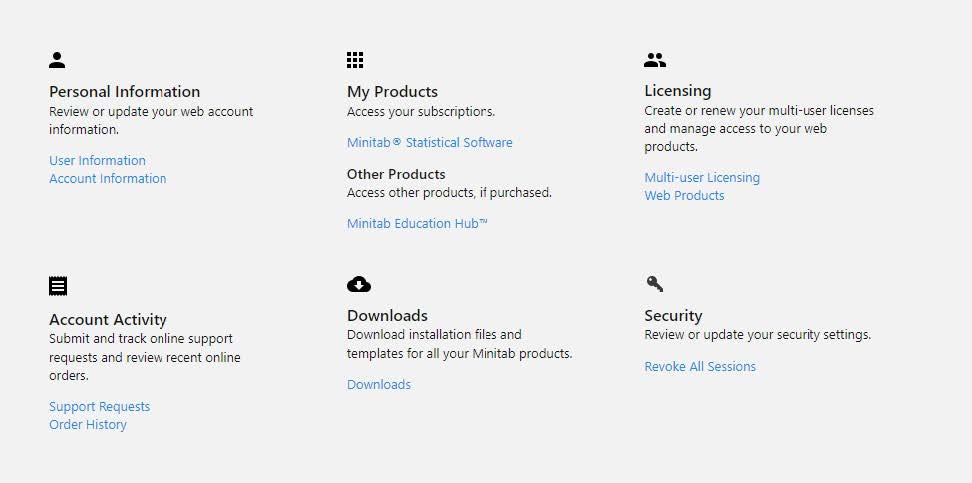
Task: Click the Downloads link under templates text
Action: (x=379, y=384)
